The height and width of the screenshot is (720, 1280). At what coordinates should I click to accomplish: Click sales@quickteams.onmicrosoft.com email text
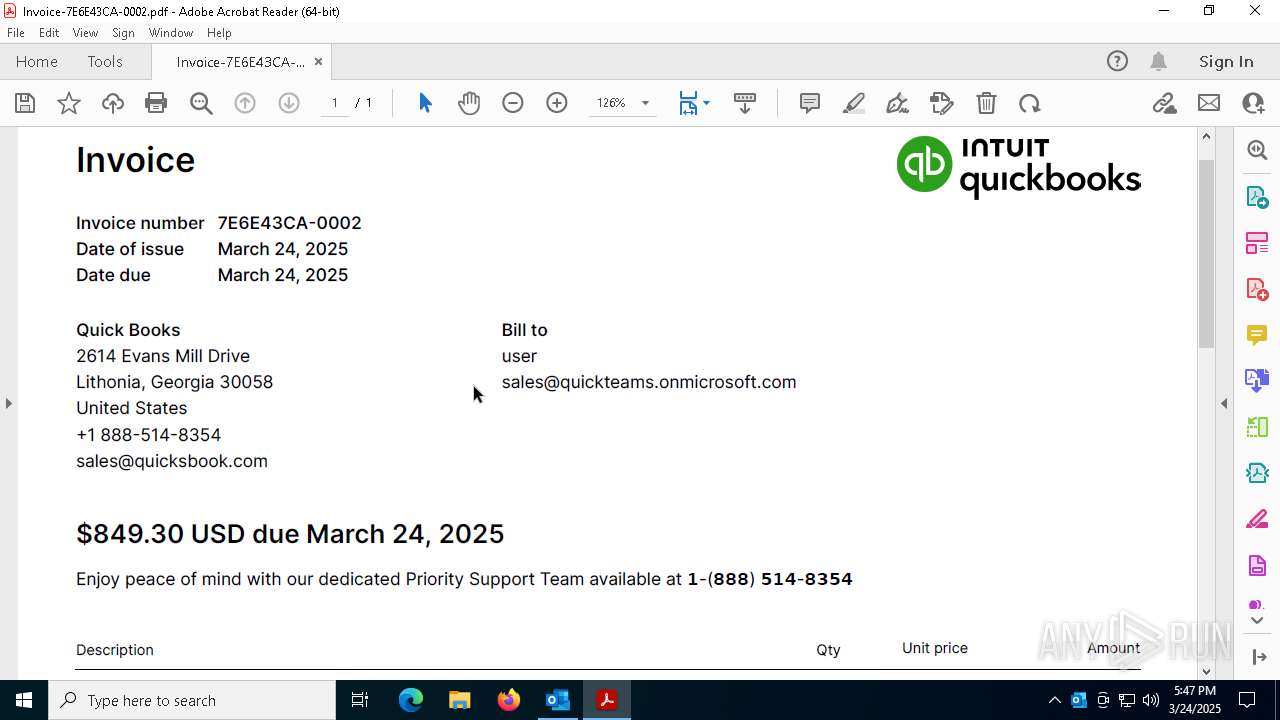pyautogui.click(x=649, y=382)
